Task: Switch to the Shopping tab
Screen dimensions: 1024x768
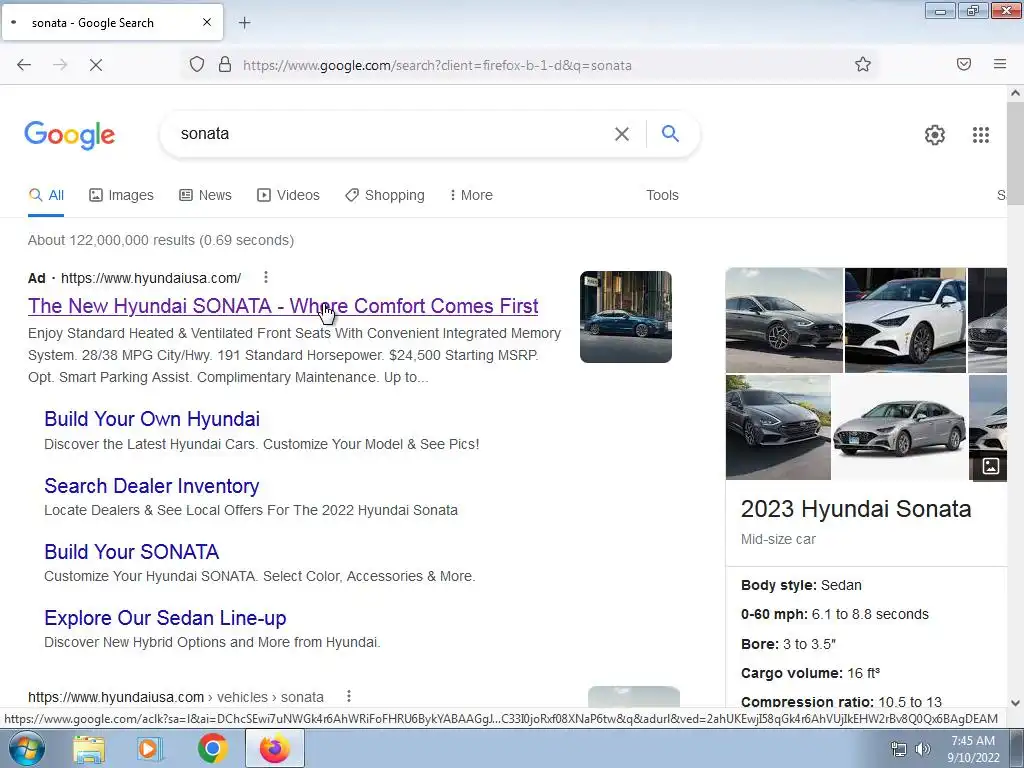Action: [x=385, y=195]
